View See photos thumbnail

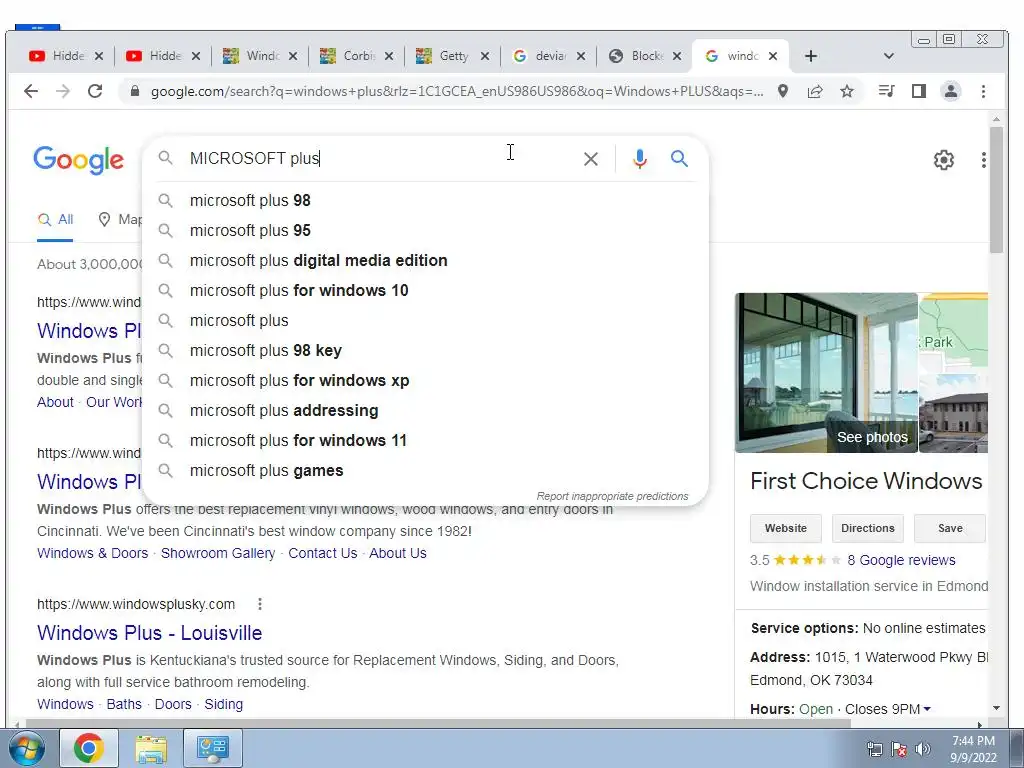click(826, 373)
